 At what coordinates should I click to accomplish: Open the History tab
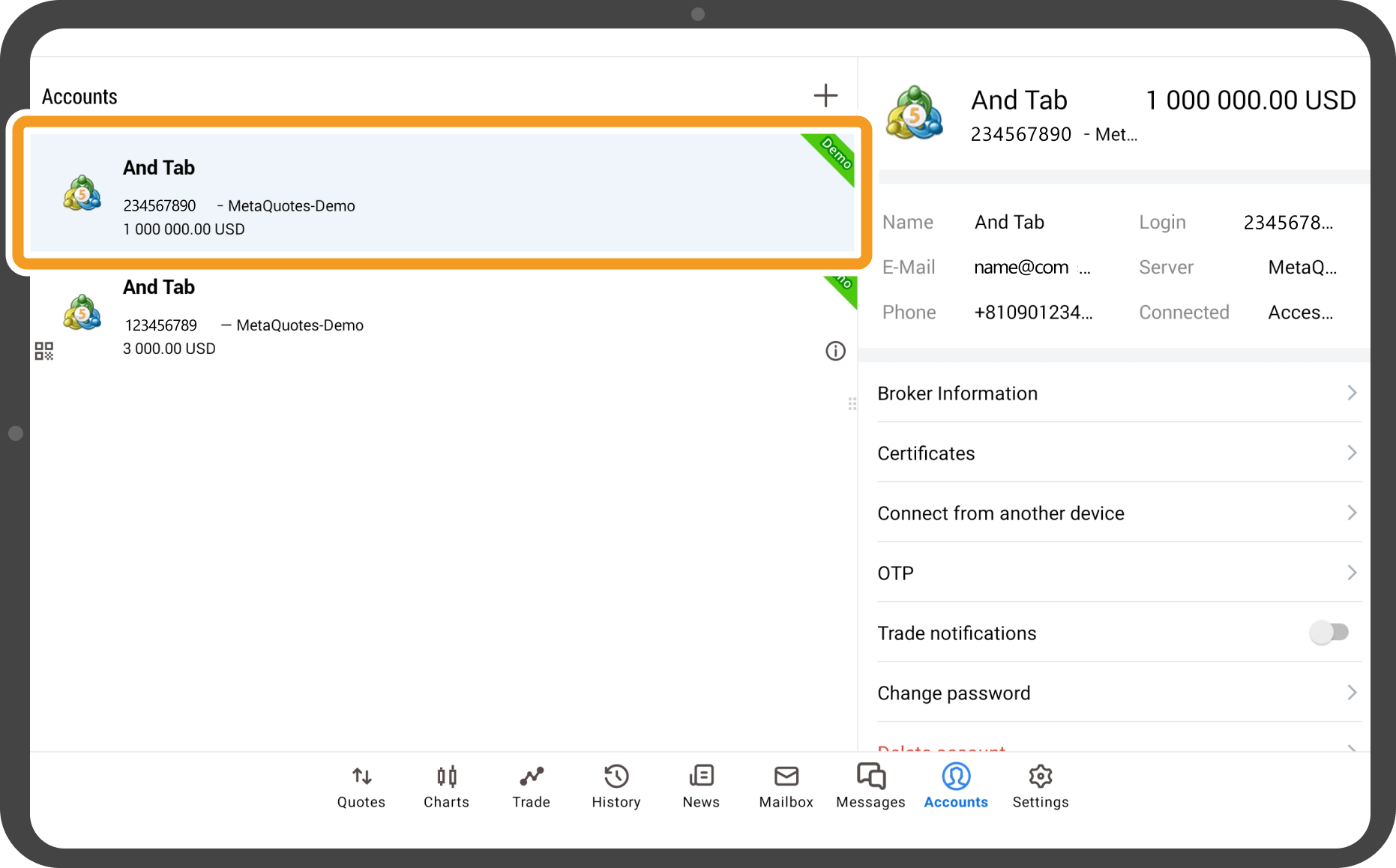(616, 786)
